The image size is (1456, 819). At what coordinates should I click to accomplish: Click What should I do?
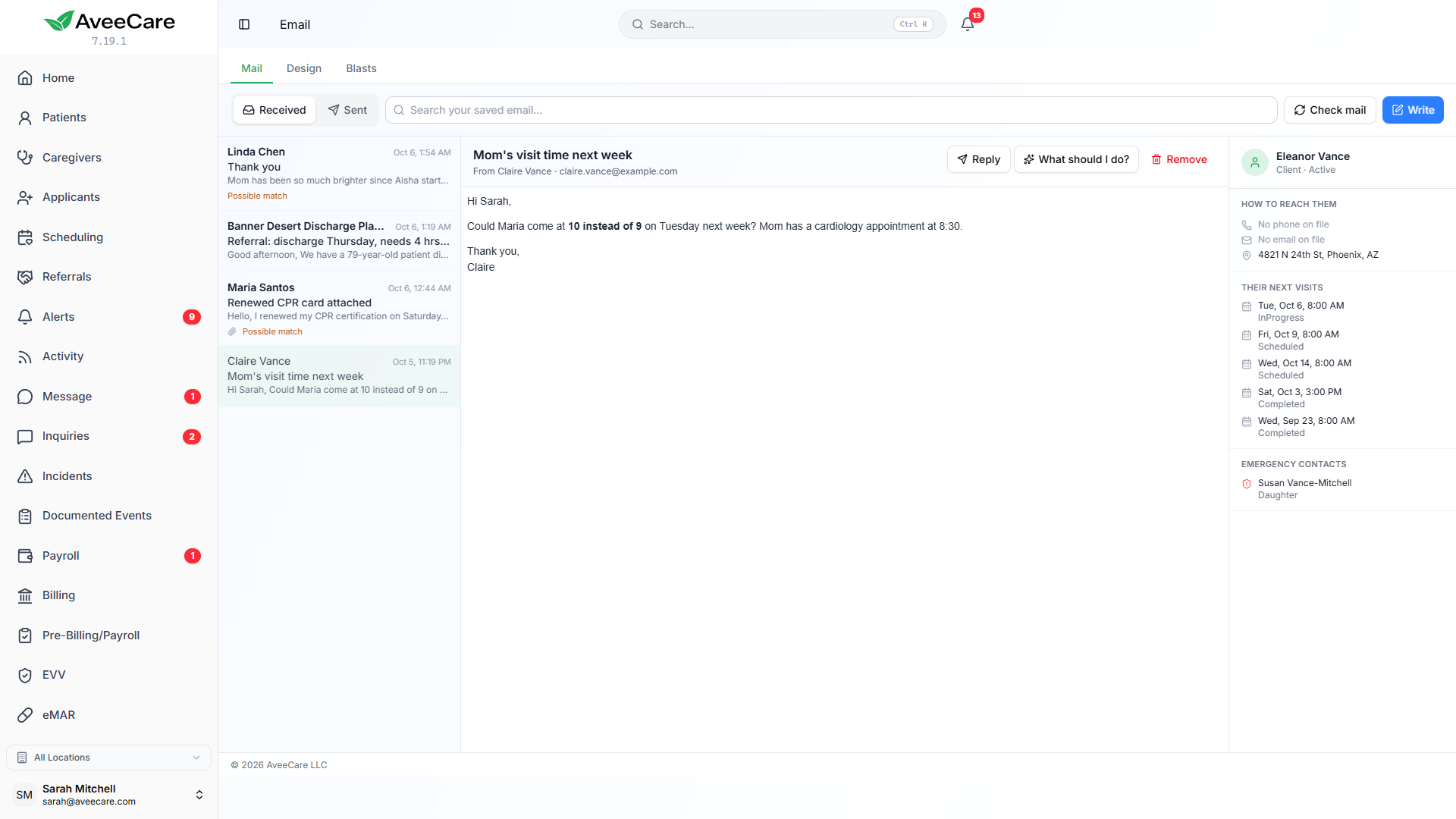1076,159
